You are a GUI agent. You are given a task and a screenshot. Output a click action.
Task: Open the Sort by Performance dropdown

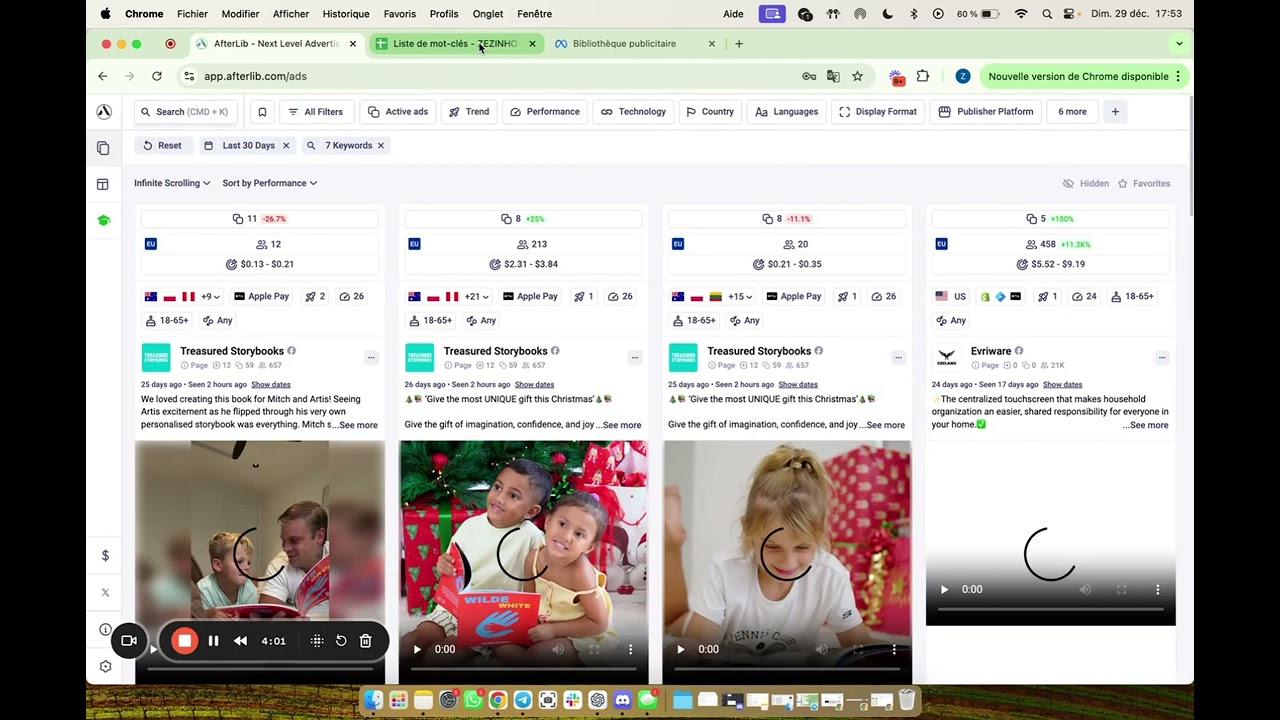(x=270, y=183)
